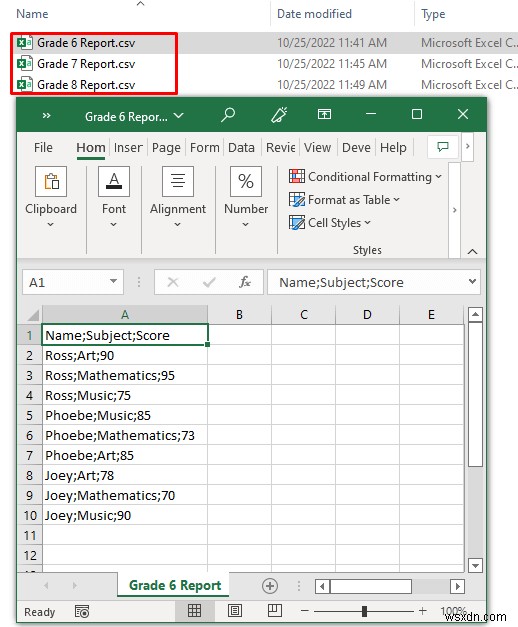Screen dimensions: 518x627
Task: Click the horizontal scrollbar right arrow
Action: 458,587
